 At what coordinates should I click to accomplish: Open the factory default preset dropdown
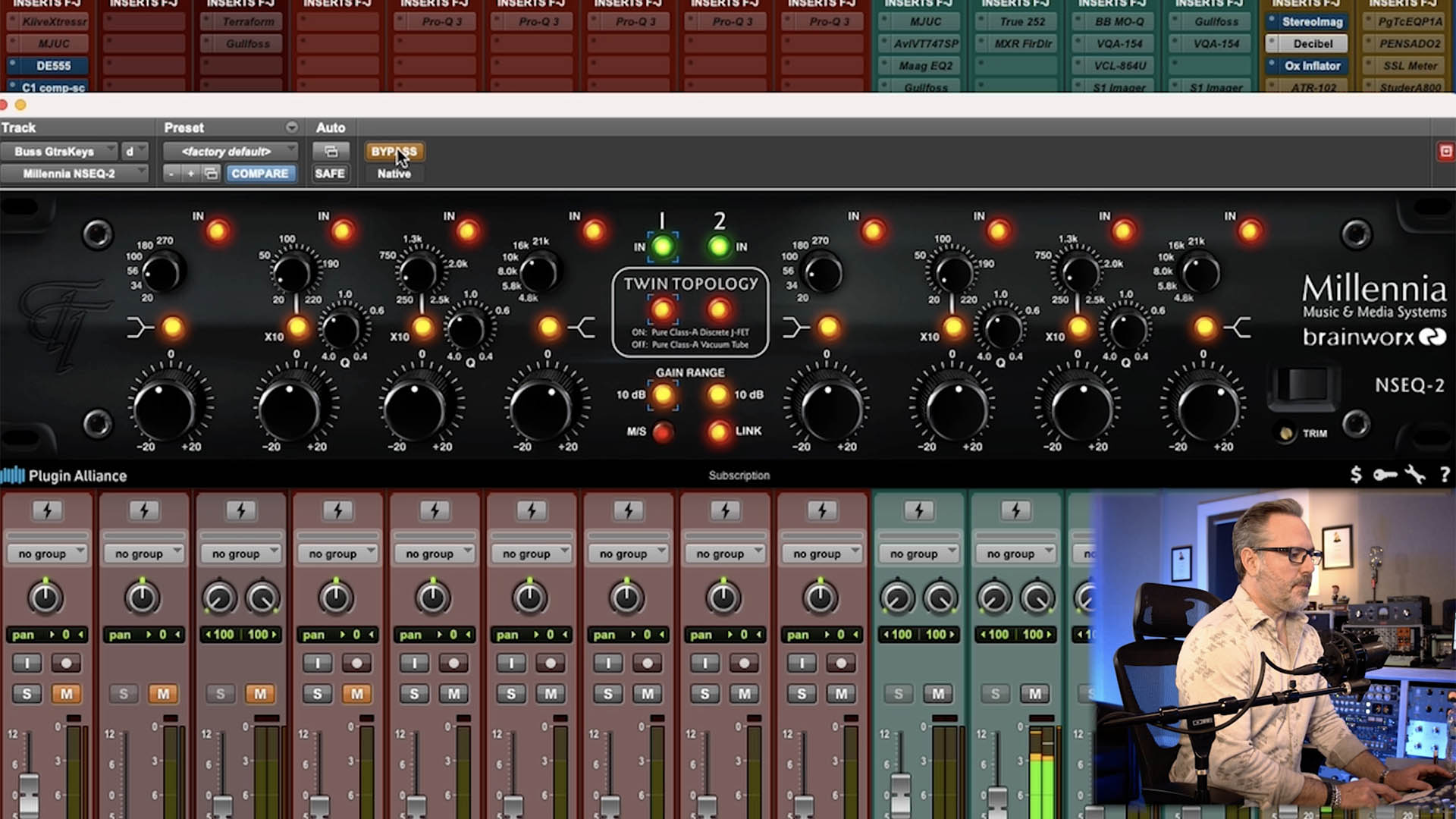click(227, 151)
